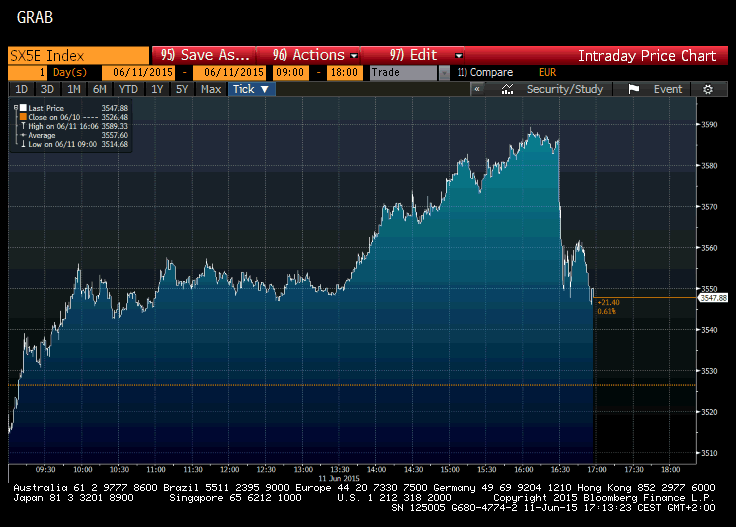This screenshot has width=736, height=527.
Task: Click the white Last Price swatch
Action: (23, 107)
